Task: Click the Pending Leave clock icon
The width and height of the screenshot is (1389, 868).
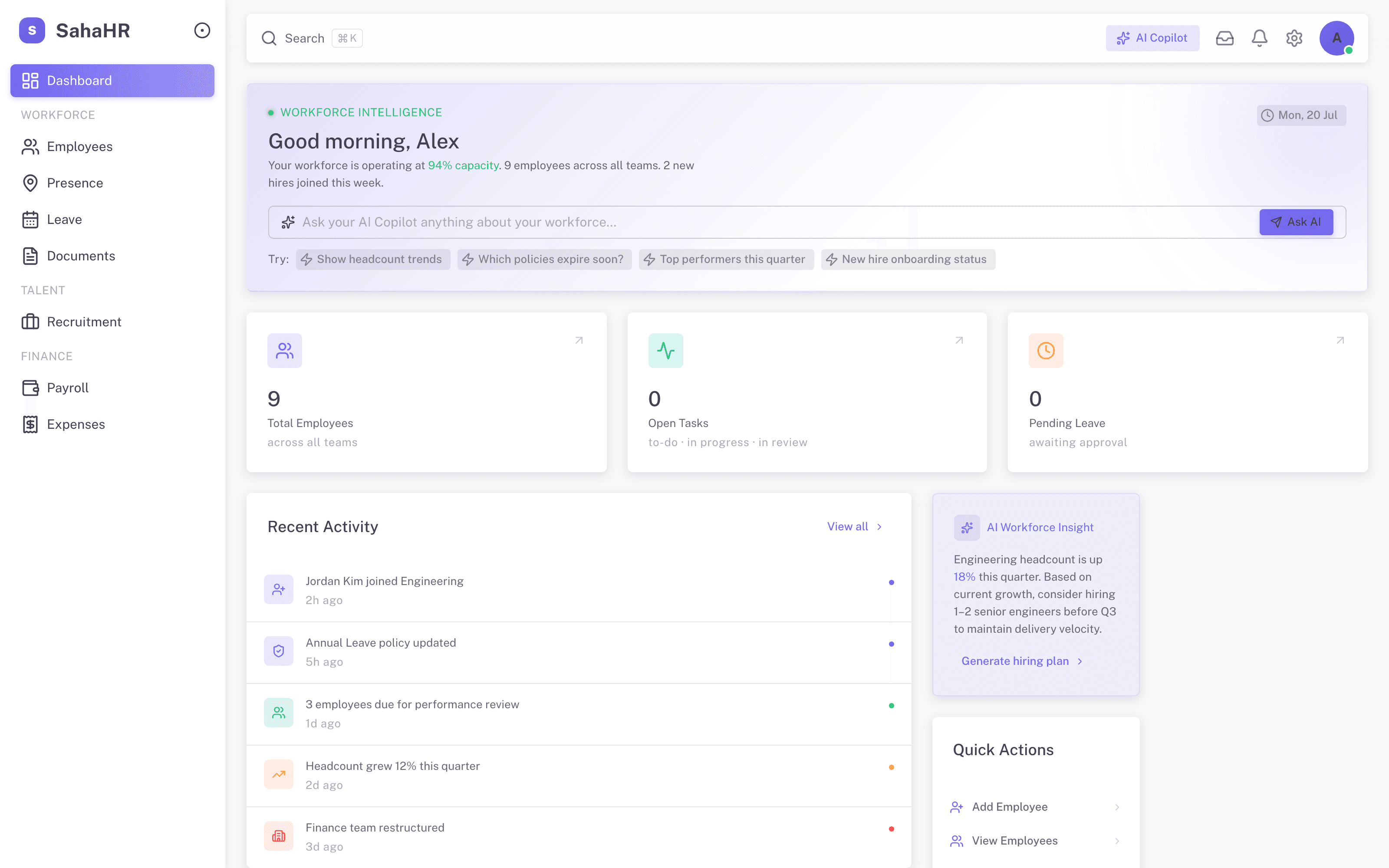Action: [x=1046, y=351]
